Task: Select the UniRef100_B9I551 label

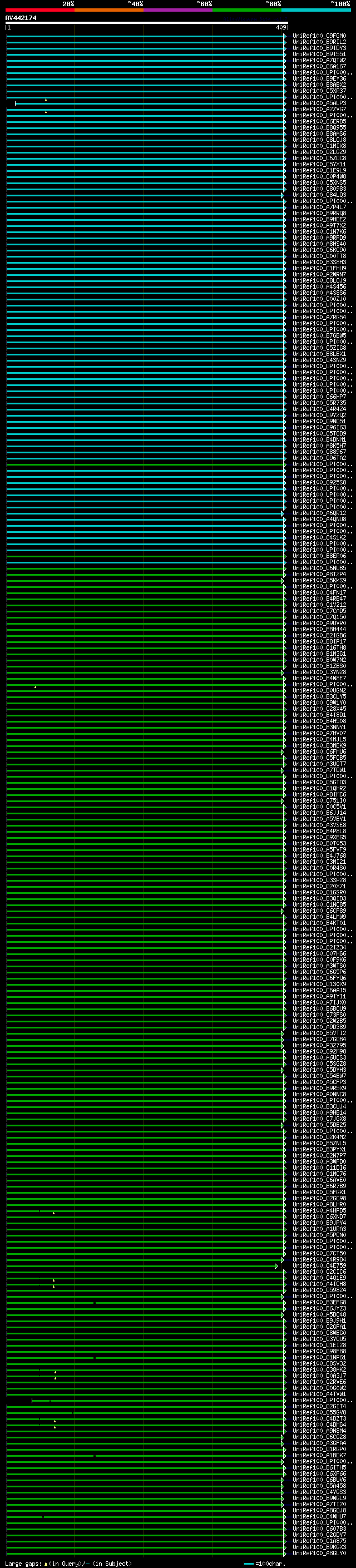Action: (319, 54)
